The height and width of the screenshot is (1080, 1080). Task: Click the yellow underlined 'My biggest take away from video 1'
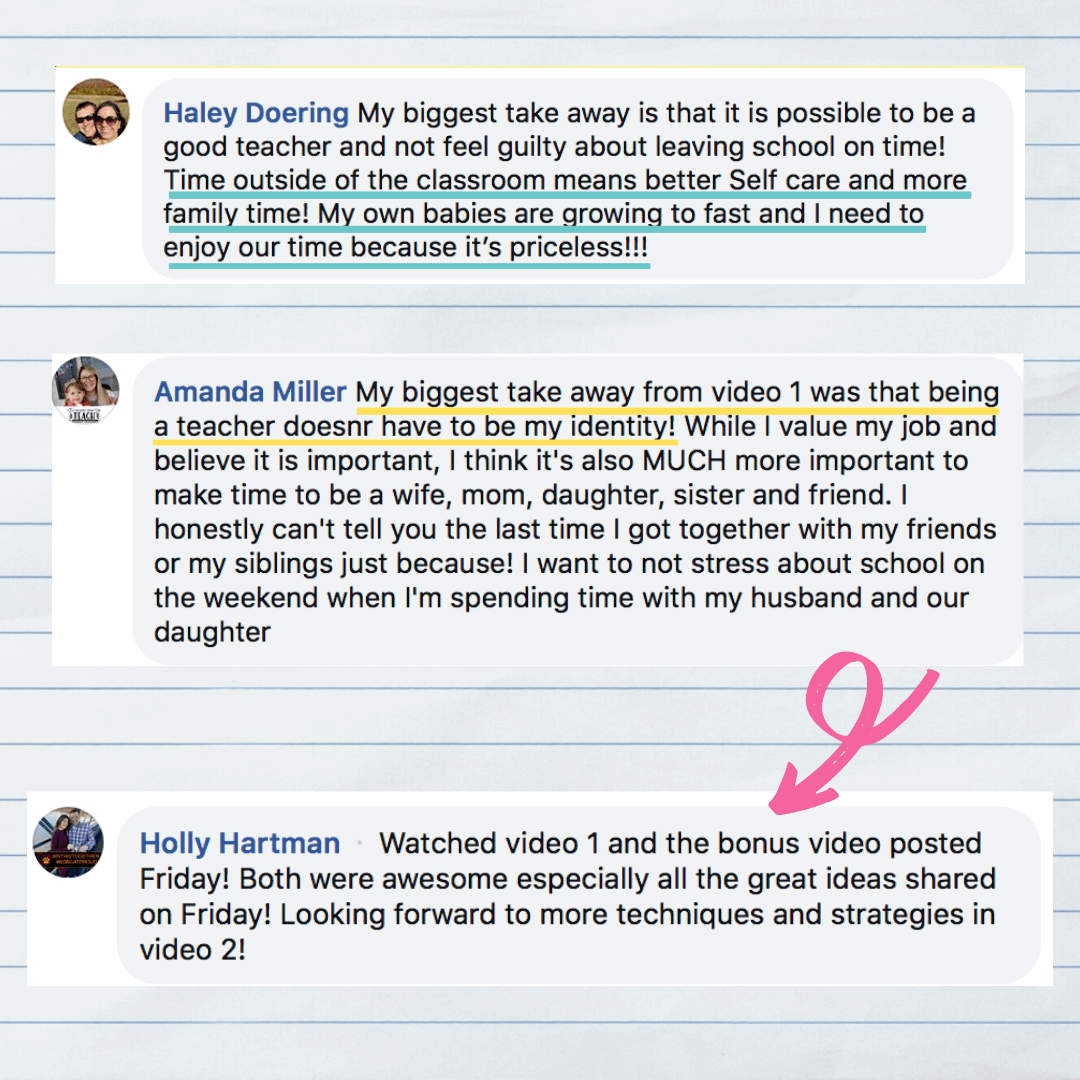click(x=579, y=392)
